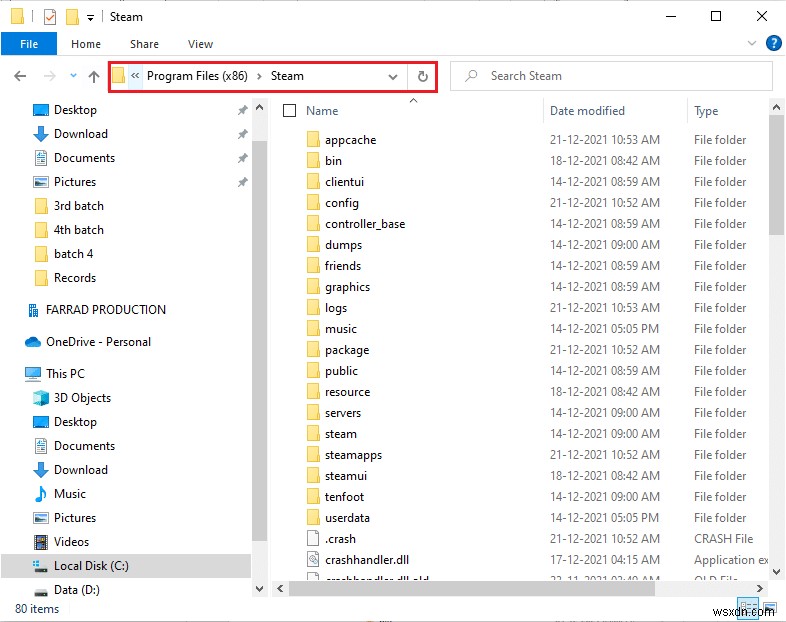
Task: Switch to the Home ribbon tab
Action: pyautogui.click(x=86, y=44)
